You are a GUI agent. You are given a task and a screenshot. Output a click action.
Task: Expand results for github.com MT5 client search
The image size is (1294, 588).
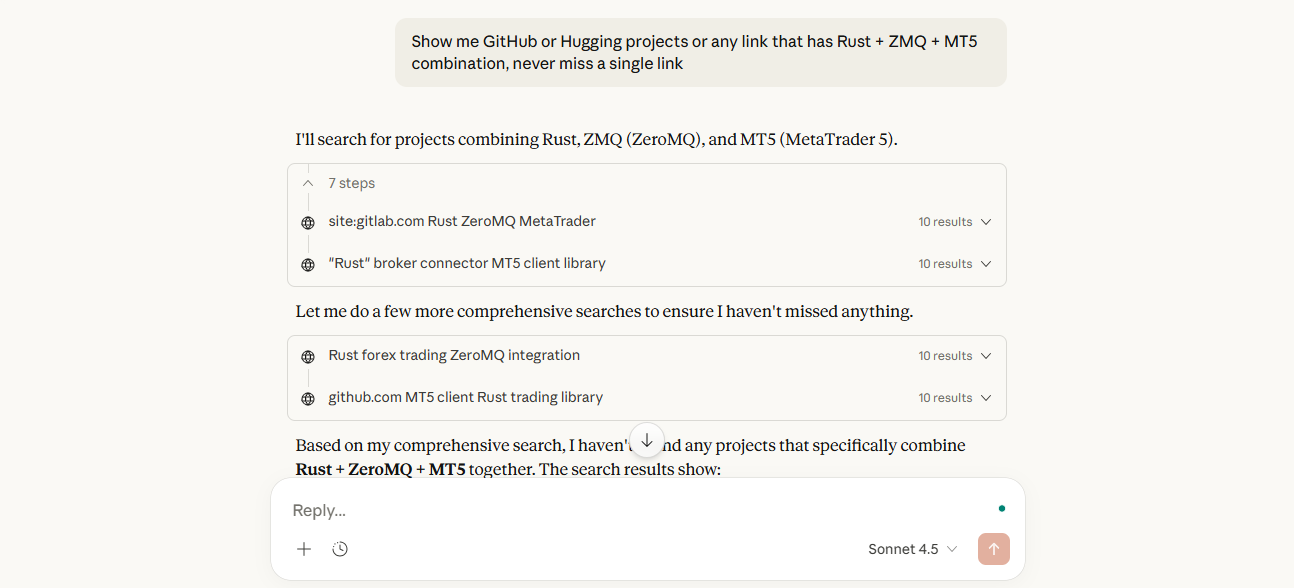[985, 398]
